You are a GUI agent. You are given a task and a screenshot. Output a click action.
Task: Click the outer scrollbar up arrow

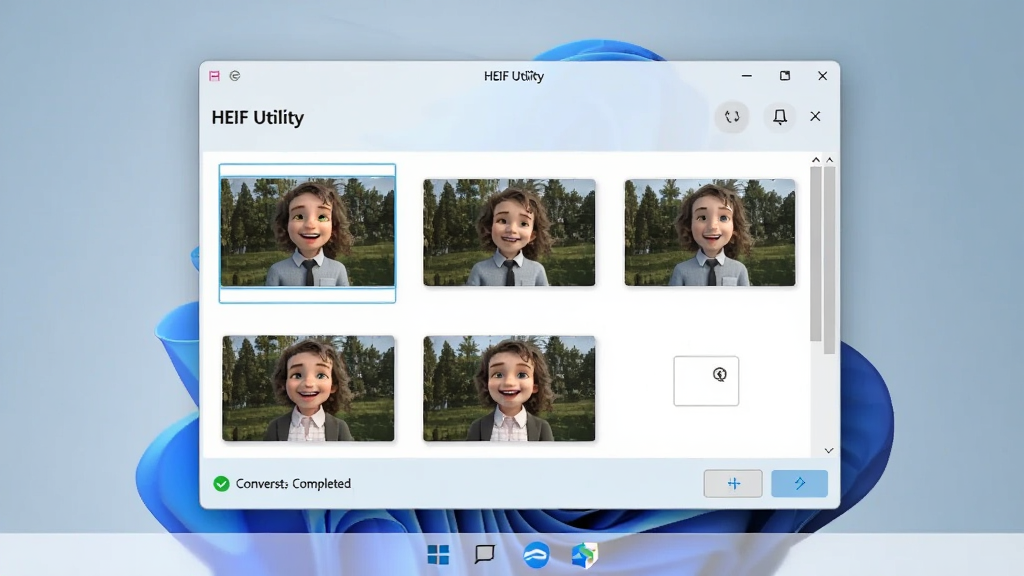point(829,159)
